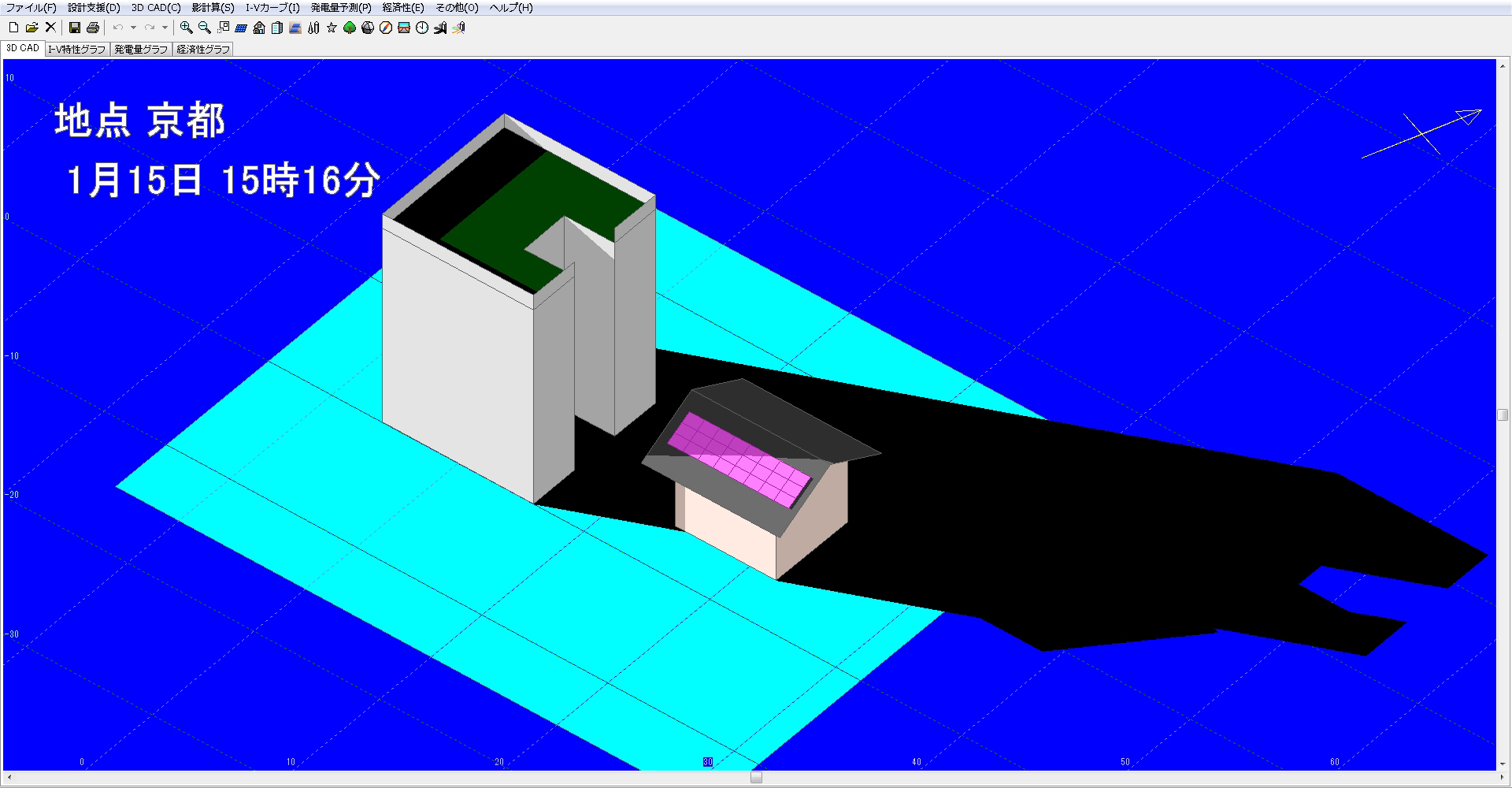Open the compass orientation icon
This screenshot has height=788, width=1512.
tap(386, 28)
